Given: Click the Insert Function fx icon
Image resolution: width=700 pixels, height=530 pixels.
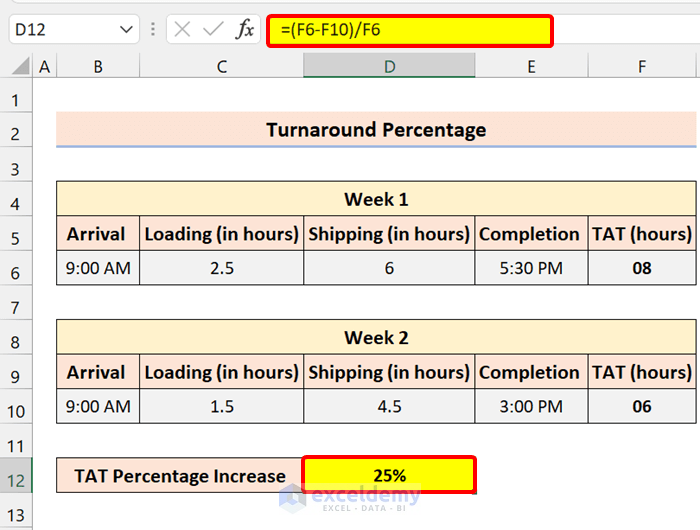Looking at the screenshot, I should [x=245, y=30].
